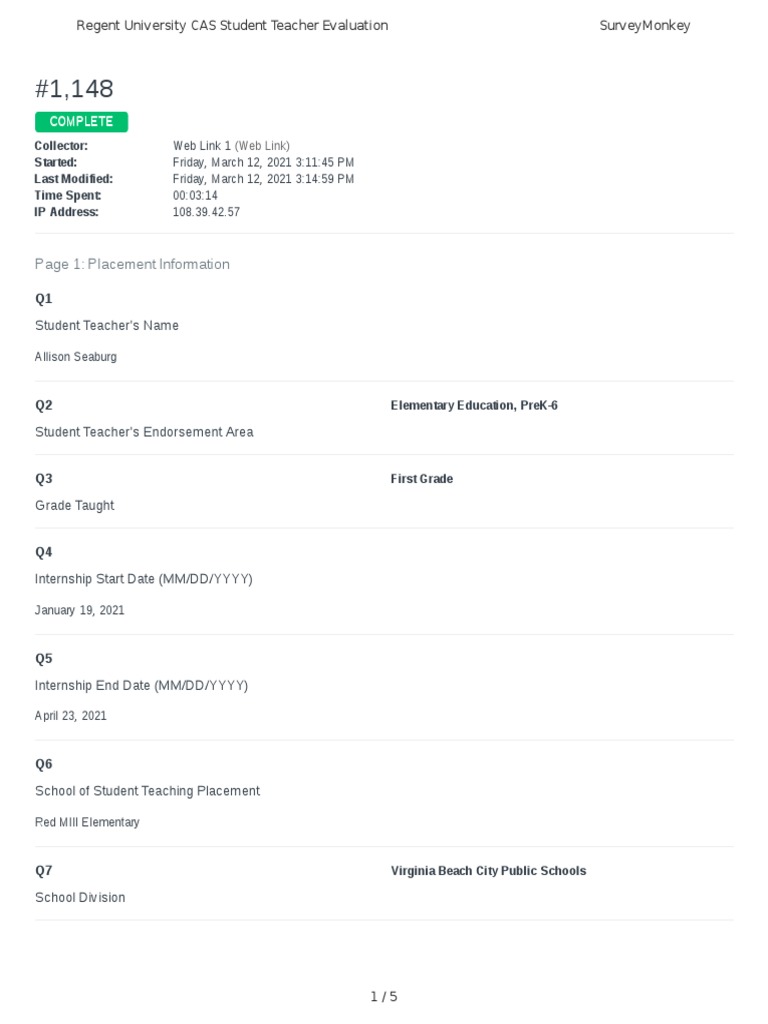
Task: Click the Red Mill Elementary answer
Action: [x=87, y=822]
